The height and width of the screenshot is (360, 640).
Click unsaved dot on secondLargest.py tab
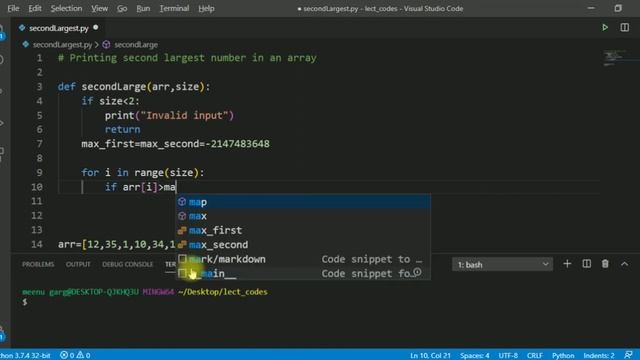[96, 28]
